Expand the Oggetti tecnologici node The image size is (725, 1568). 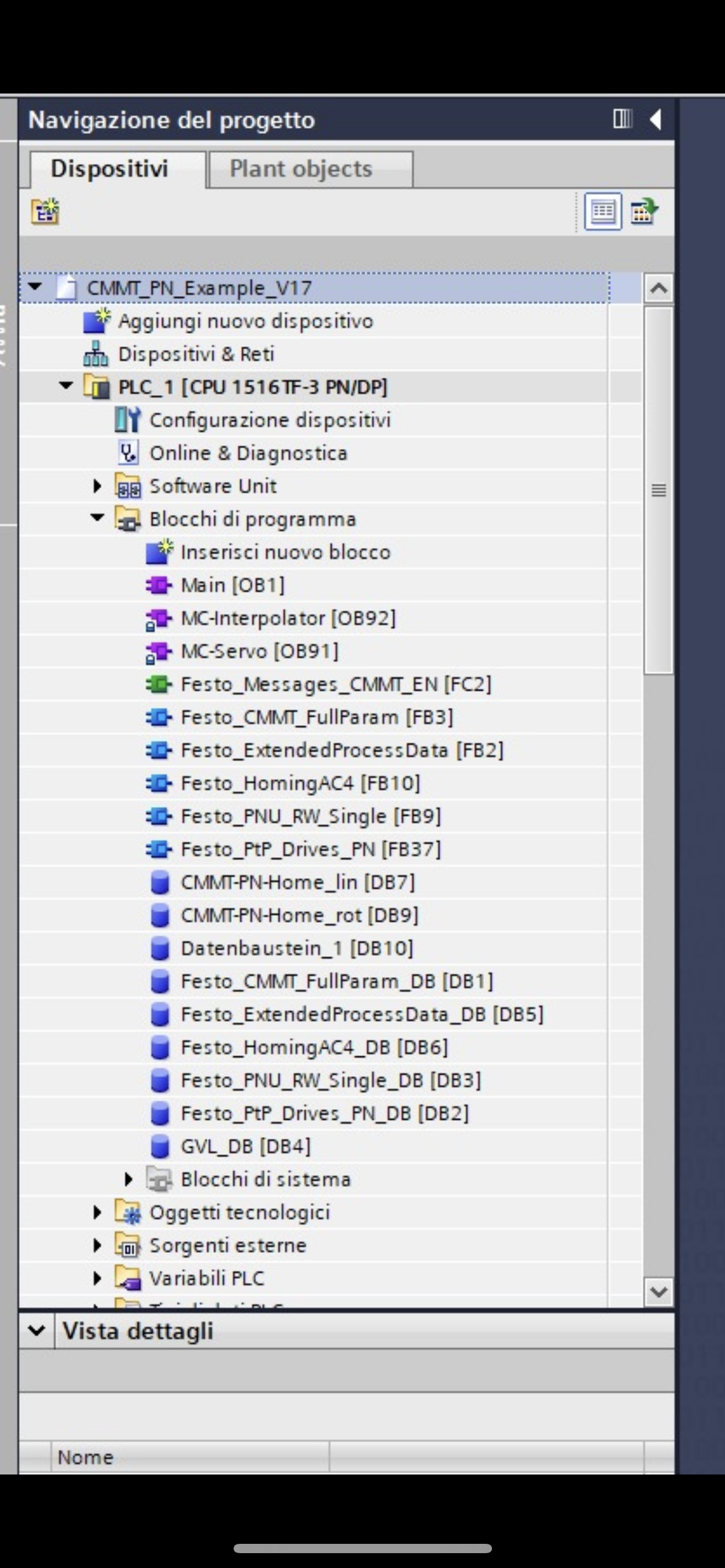click(97, 1212)
